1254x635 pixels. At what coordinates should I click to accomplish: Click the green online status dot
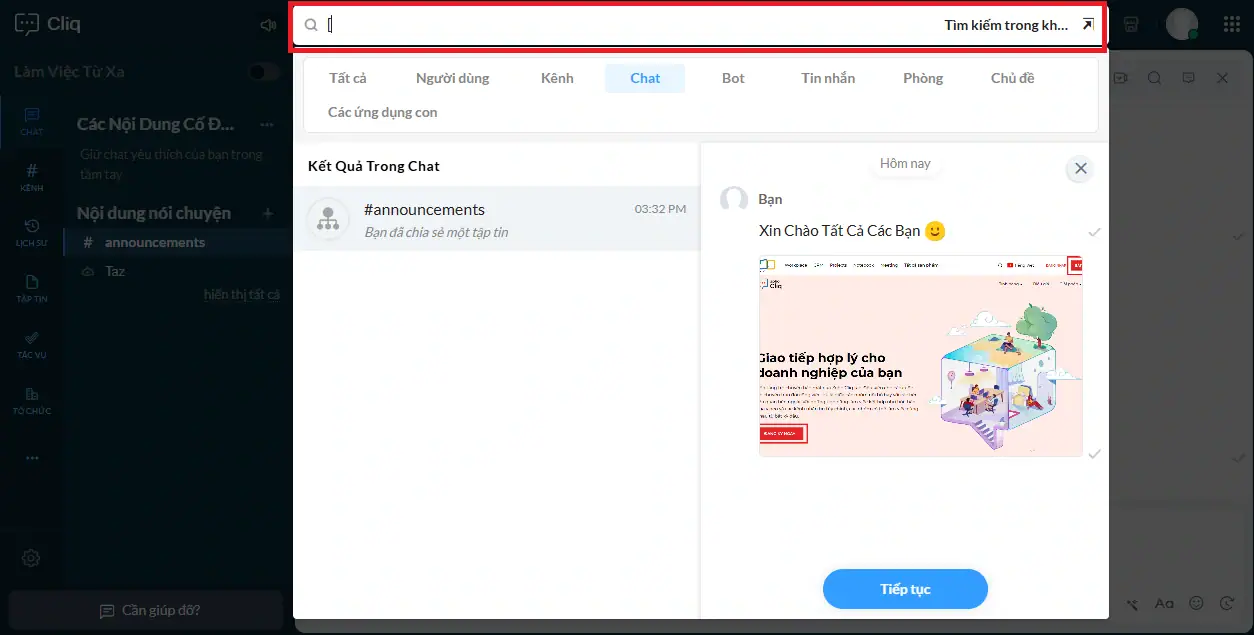click(x=1193, y=34)
